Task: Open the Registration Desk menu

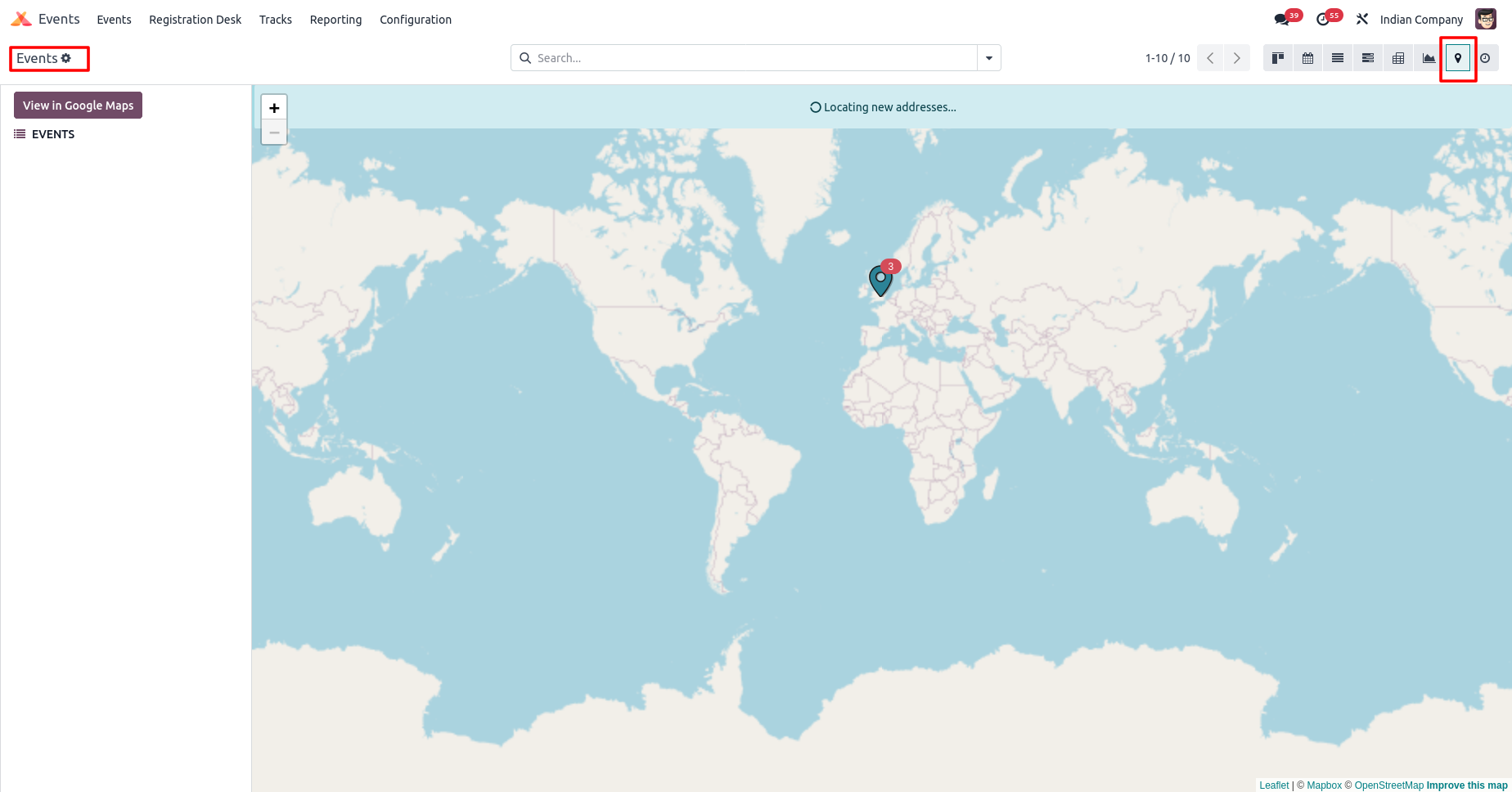Action: point(195,20)
